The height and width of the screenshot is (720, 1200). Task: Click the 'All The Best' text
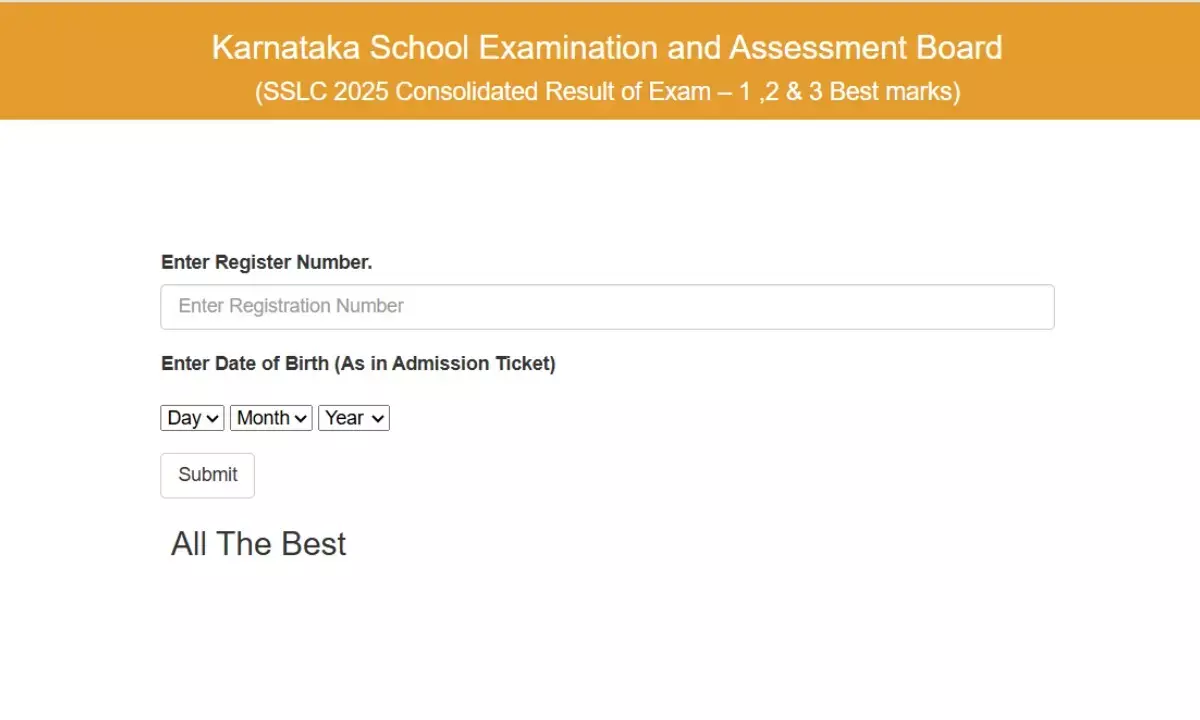coord(257,543)
